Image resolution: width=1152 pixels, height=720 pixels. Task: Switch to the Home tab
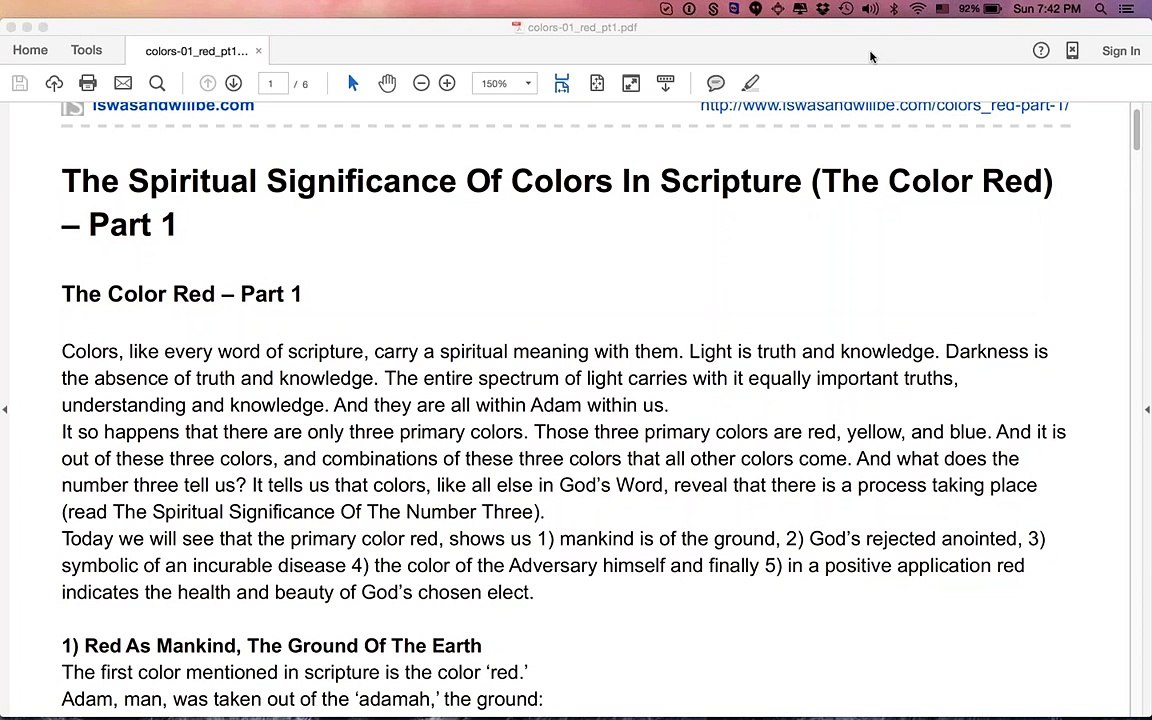click(30, 50)
